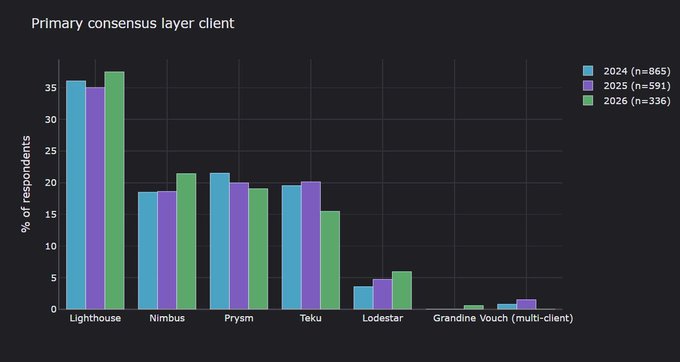Select the Nimbus 2026 green bar

click(x=186, y=241)
